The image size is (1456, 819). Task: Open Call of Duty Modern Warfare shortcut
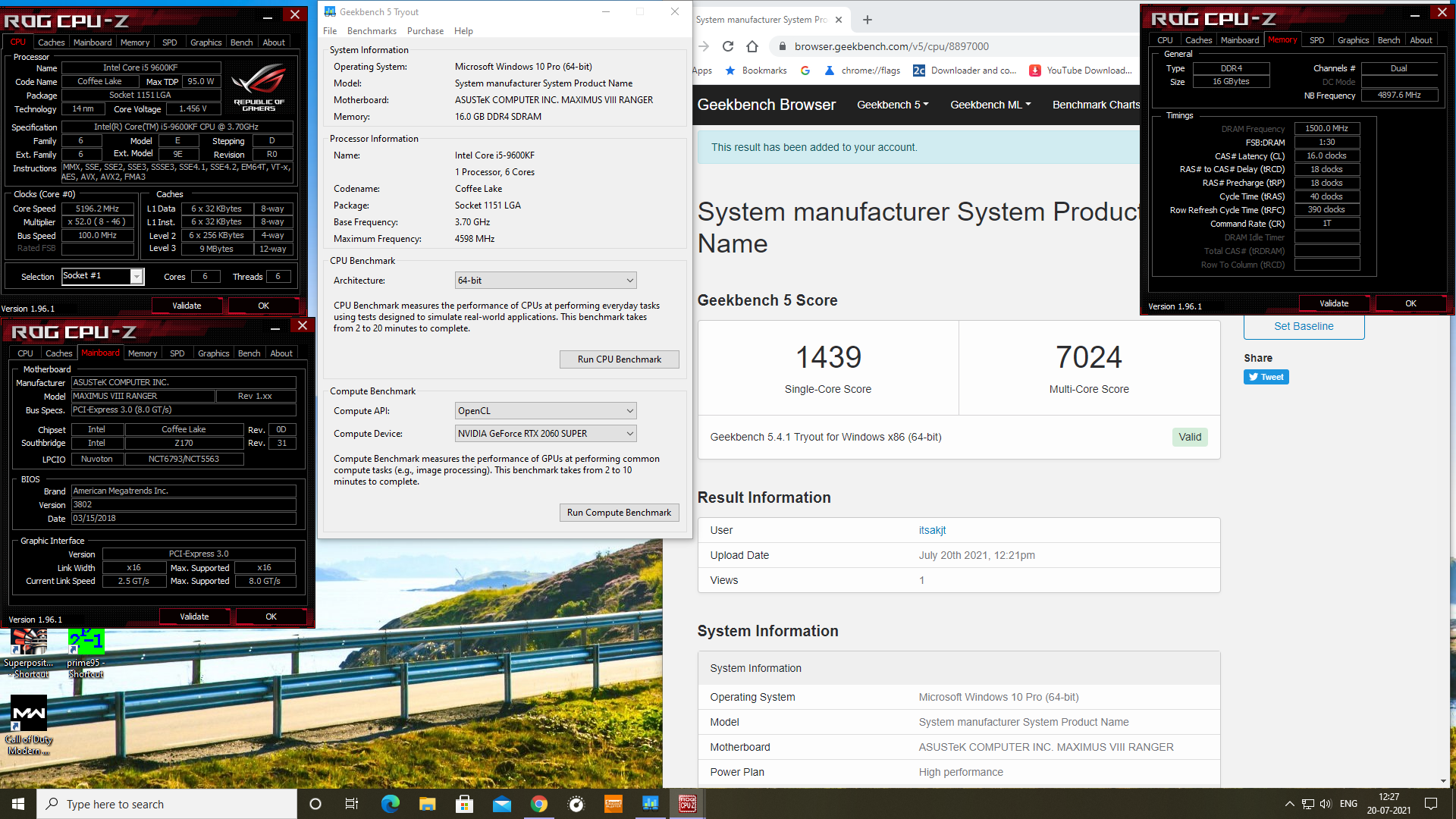[x=29, y=726]
